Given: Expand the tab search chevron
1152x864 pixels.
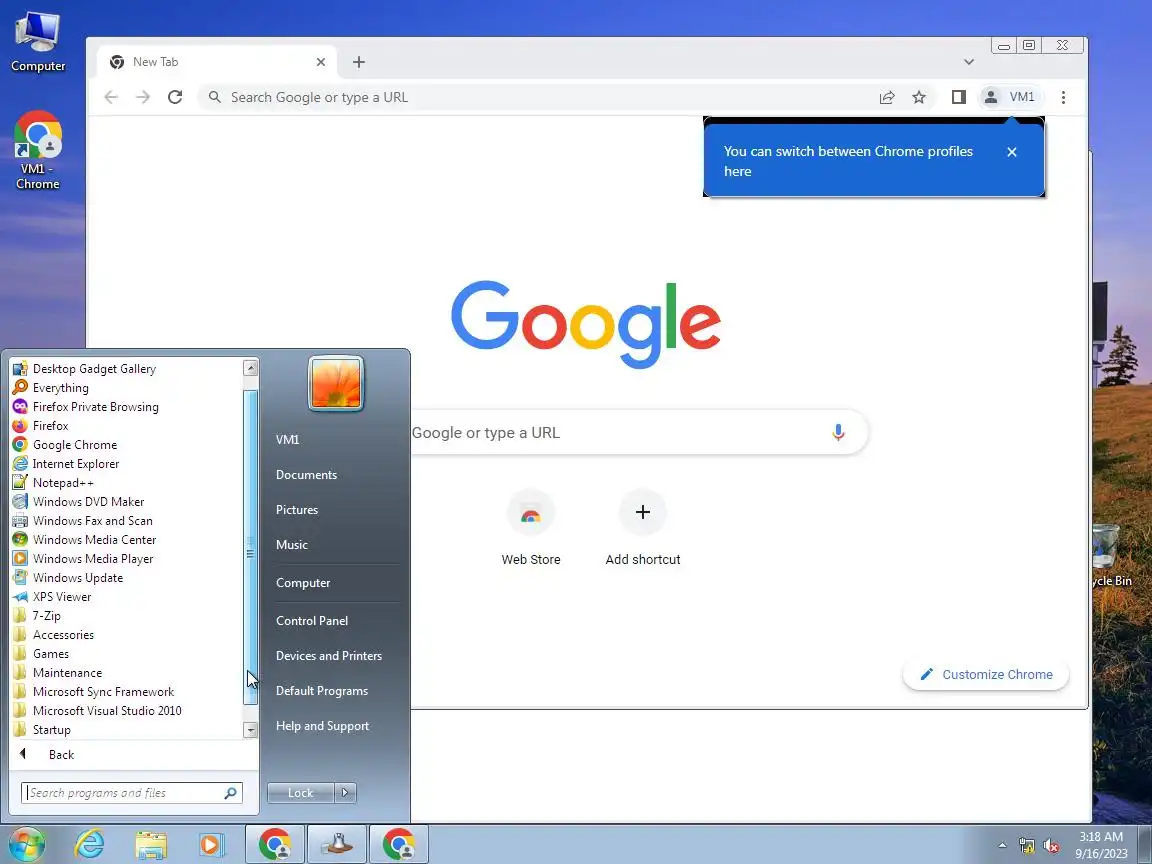Looking at the screenshot, I should point(969,62).
